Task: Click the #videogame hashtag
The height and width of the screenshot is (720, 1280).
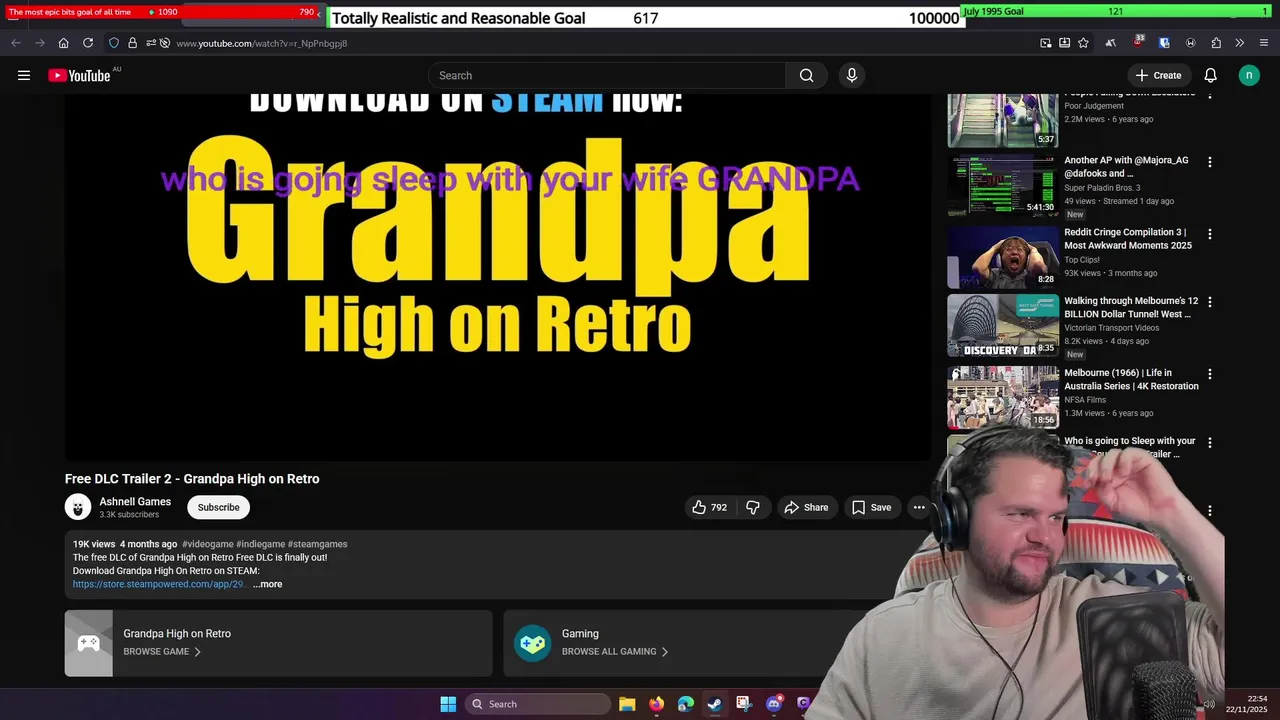Action: pos(207,544)
